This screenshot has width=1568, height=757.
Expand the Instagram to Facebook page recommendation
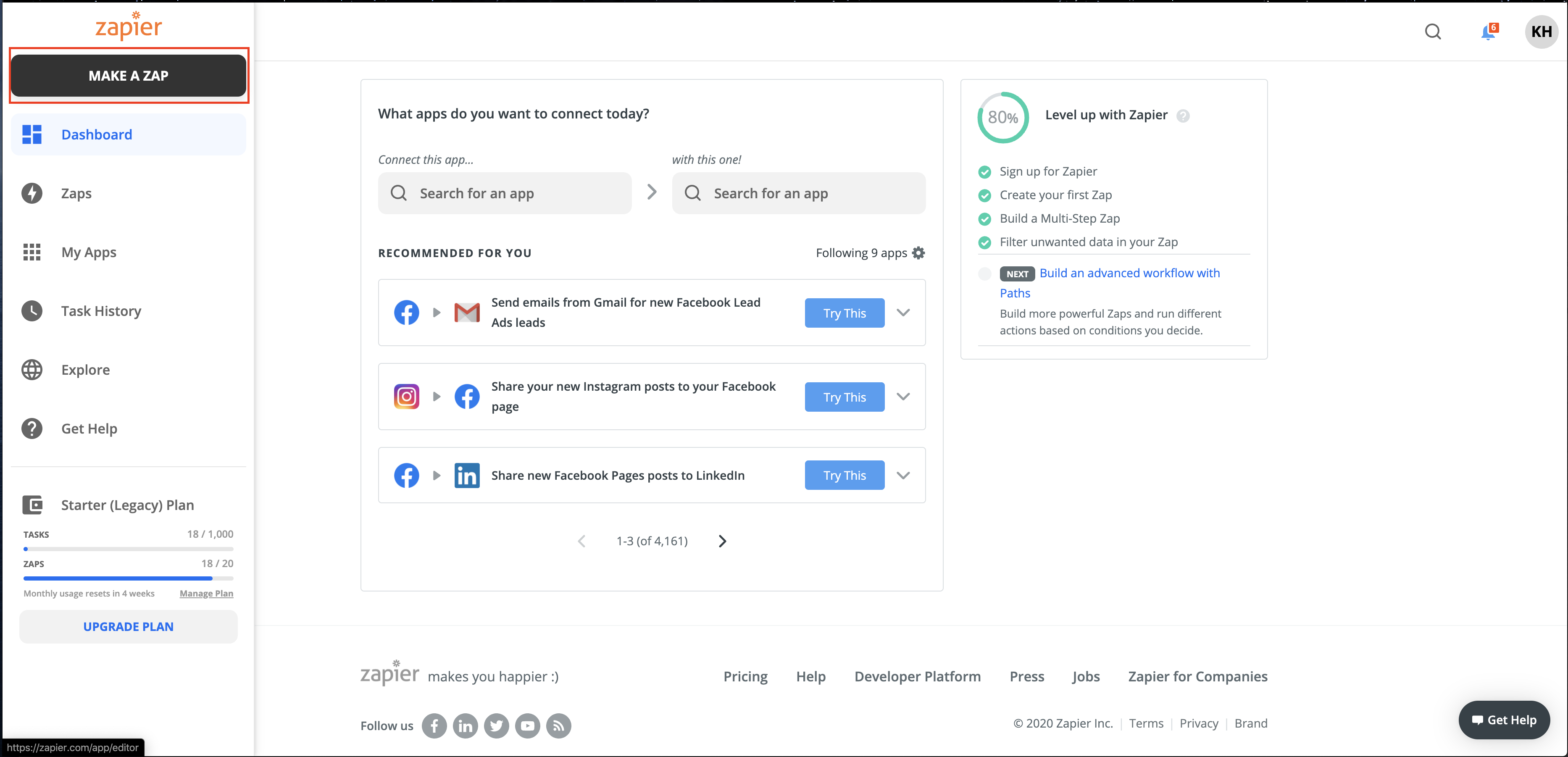[x=903, y=397]
